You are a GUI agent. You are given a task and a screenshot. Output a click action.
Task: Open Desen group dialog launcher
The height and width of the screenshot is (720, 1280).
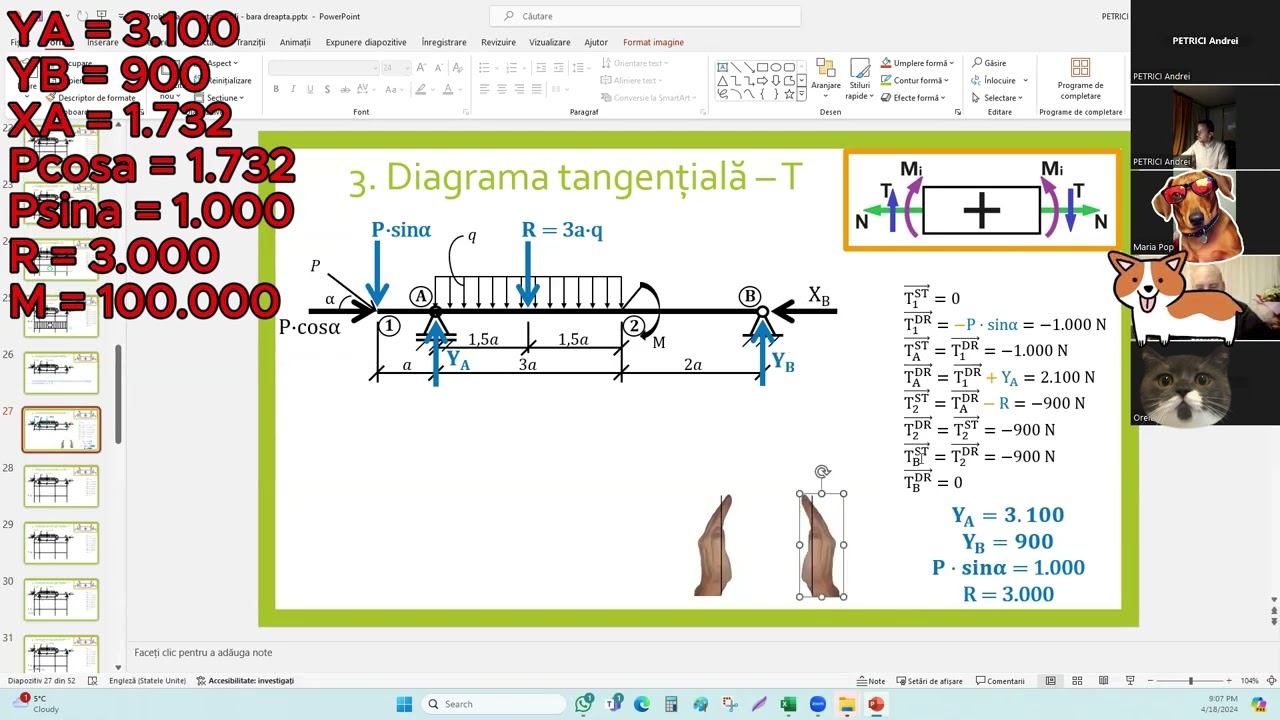pos(957,112)
